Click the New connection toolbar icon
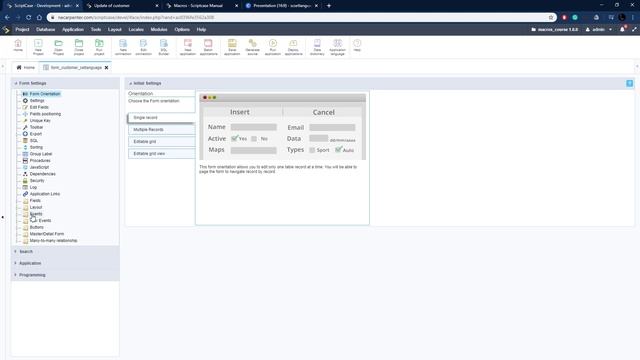 click(x=123, y=47)
